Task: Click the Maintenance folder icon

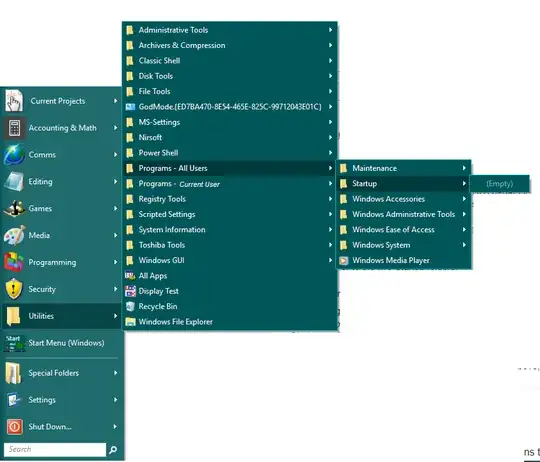Action: (x=343, y=168)
